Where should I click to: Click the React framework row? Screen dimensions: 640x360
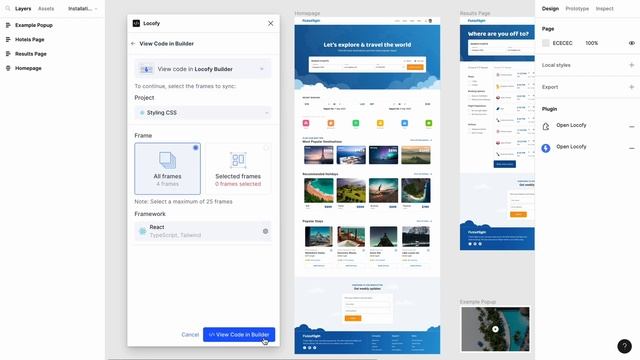tap(203, 231)
